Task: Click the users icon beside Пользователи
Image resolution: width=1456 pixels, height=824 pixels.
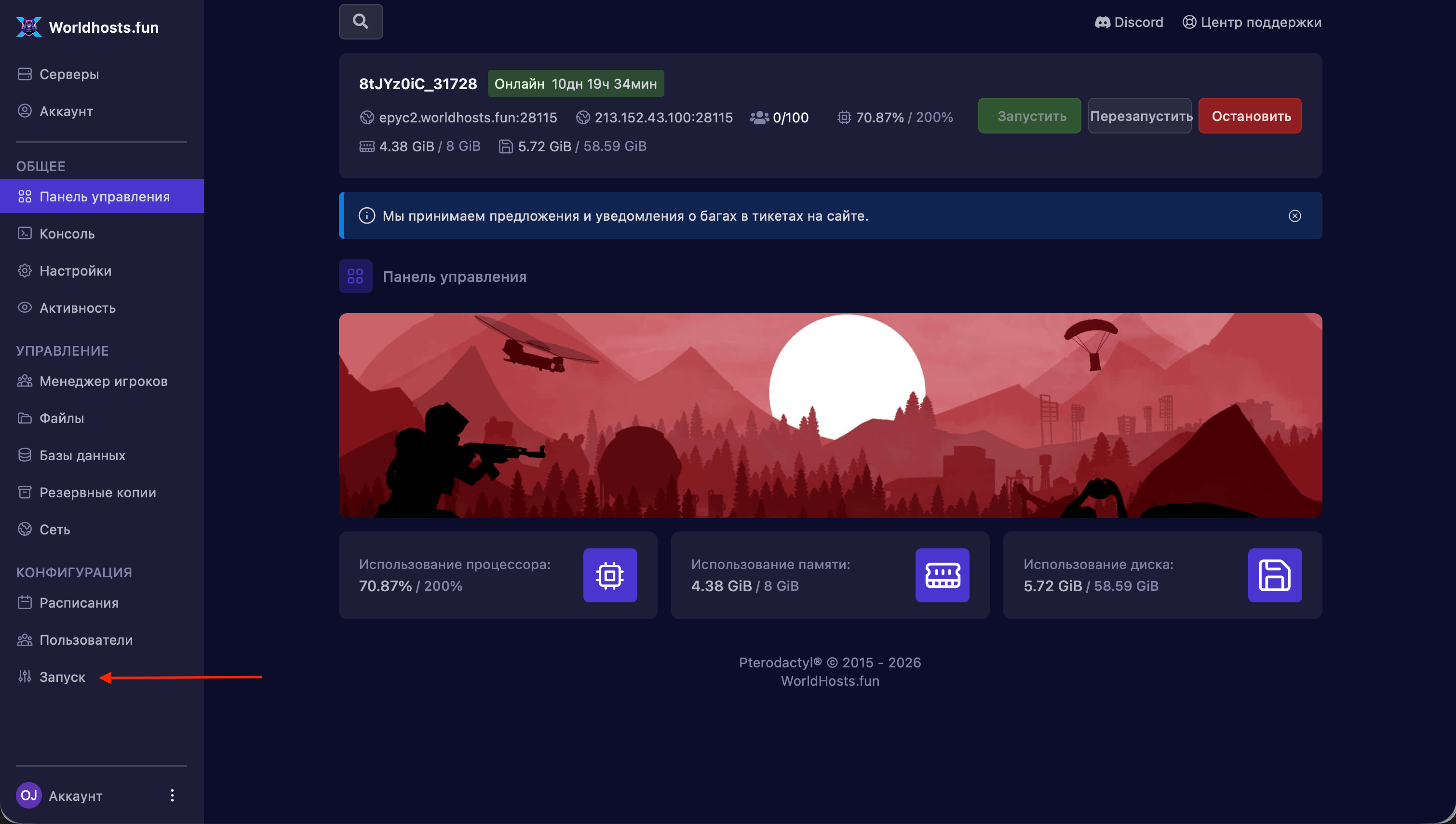Action: (x=24, y=639)
